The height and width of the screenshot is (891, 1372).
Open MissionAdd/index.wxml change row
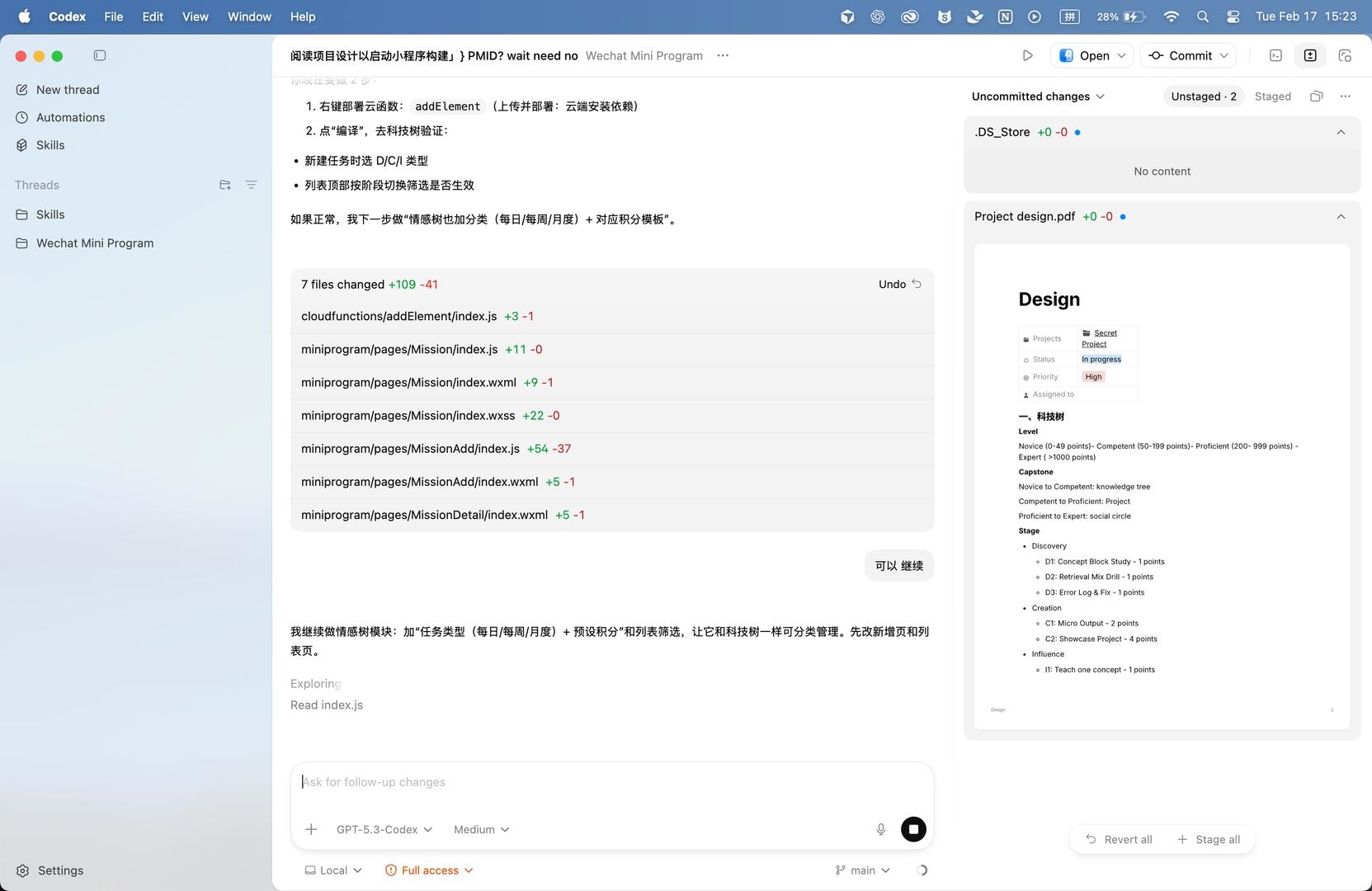click(x=612, y=482)
